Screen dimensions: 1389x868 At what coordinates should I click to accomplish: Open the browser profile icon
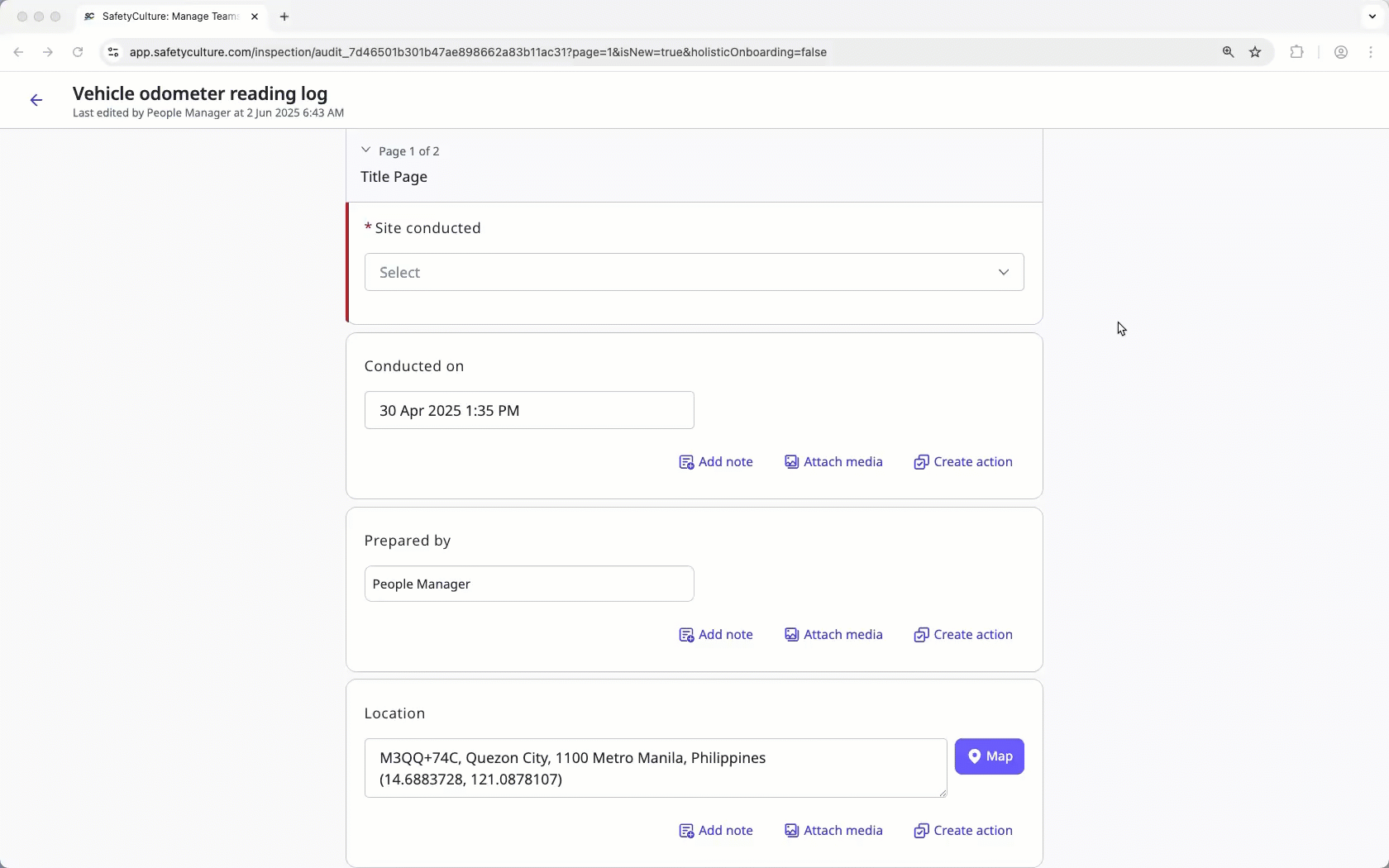pos(1341,52)
